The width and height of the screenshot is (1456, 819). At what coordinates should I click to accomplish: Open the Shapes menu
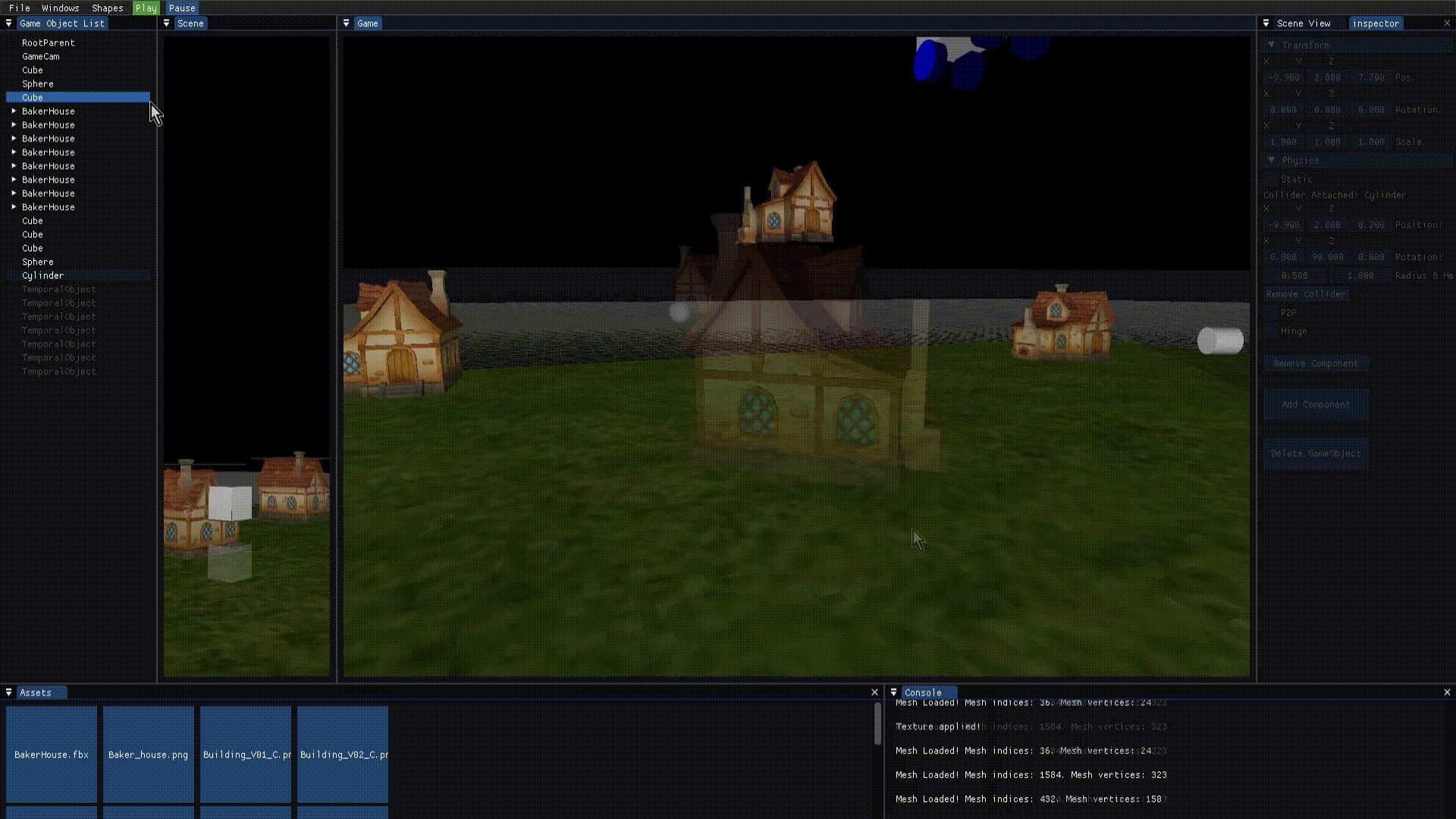pyautogui.click(x=107, y=8)
